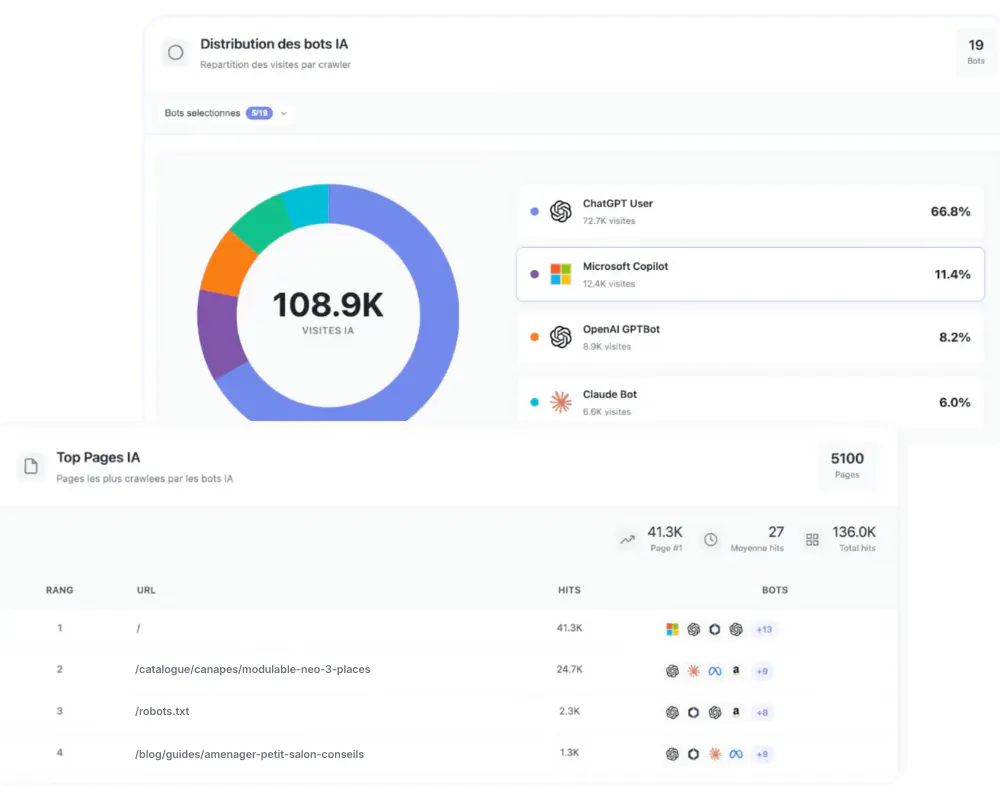Click the trend arrow icon next to 41.3K
This screenshot has width=1000, height=800.
627,538
